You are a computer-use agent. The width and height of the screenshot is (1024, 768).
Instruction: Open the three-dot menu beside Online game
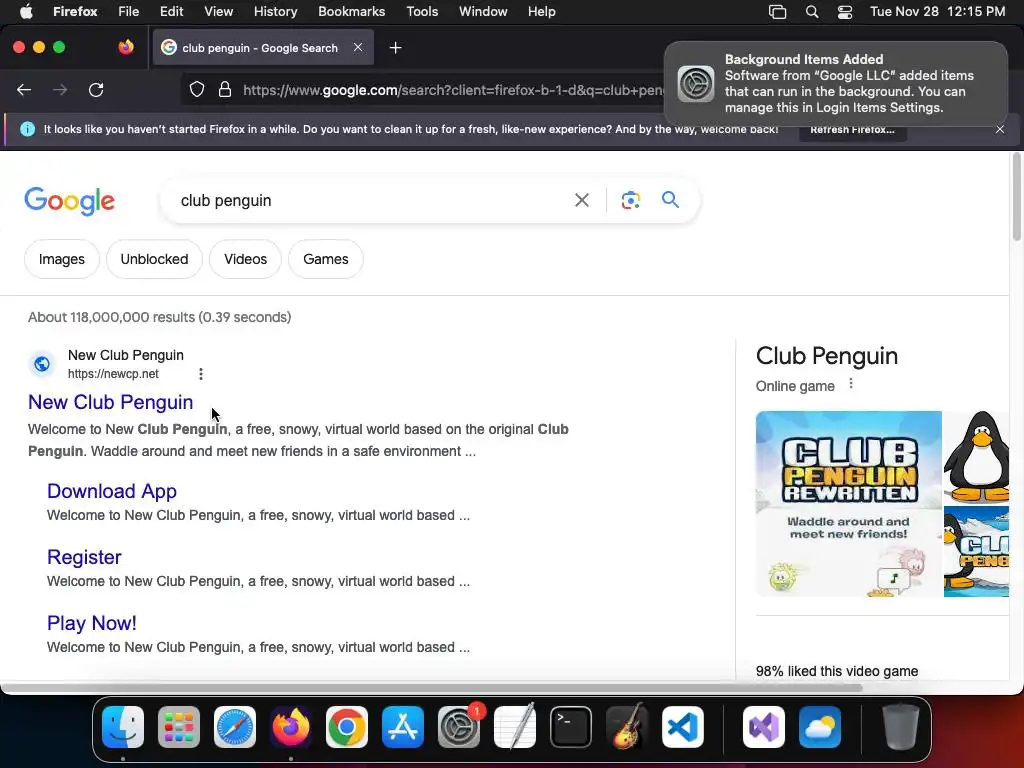point(850,384)
